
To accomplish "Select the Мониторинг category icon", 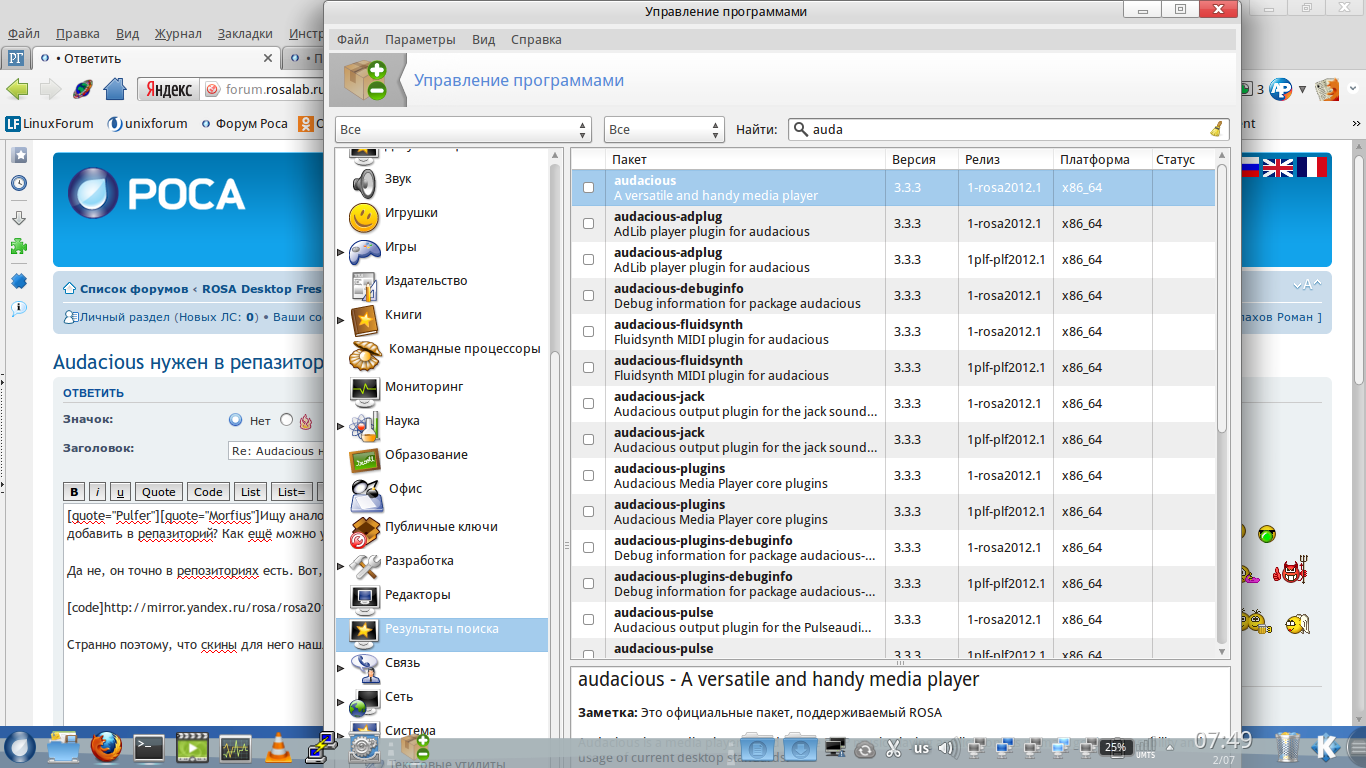I will (x=364, y=388).
